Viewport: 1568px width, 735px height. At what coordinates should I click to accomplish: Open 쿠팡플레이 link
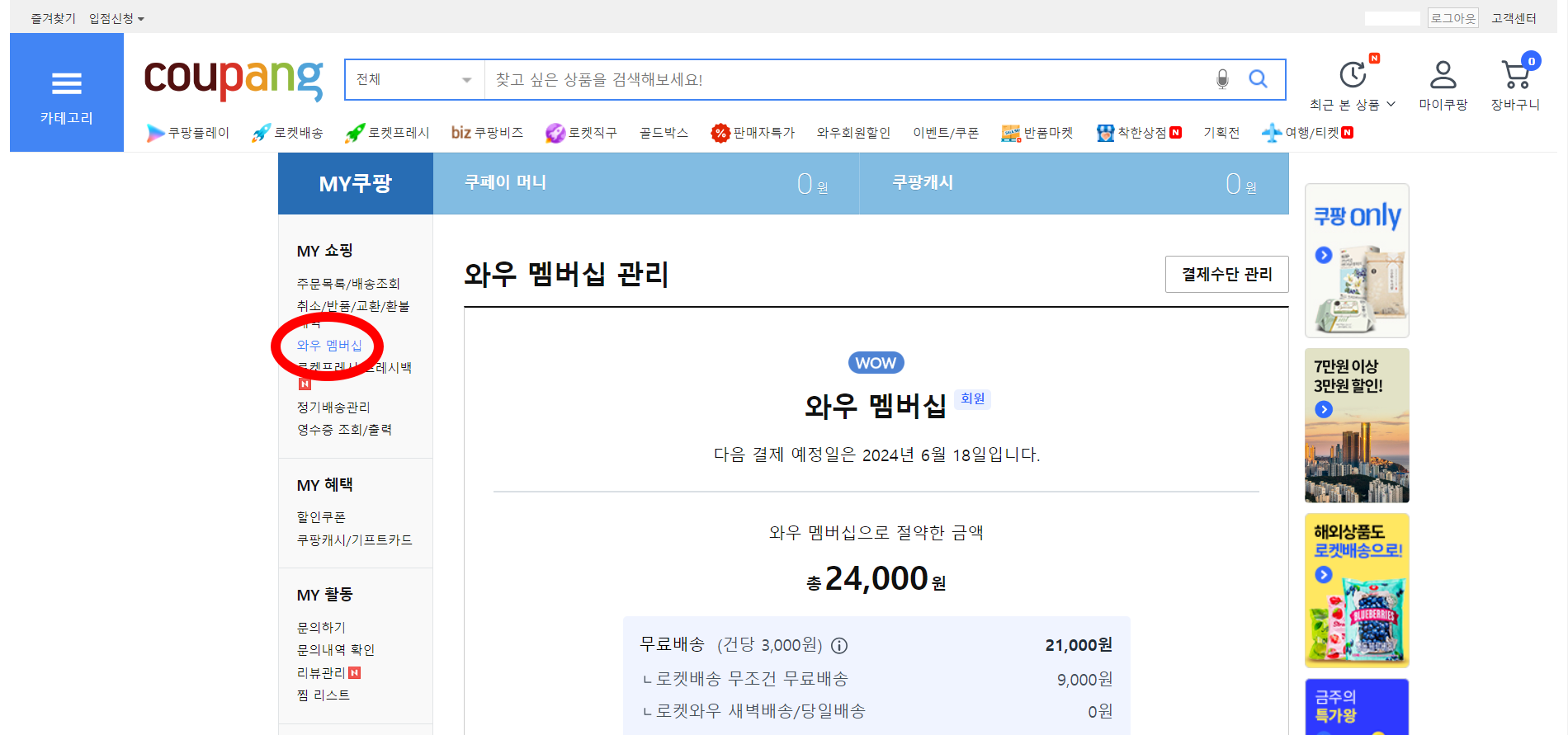point(188,133)
